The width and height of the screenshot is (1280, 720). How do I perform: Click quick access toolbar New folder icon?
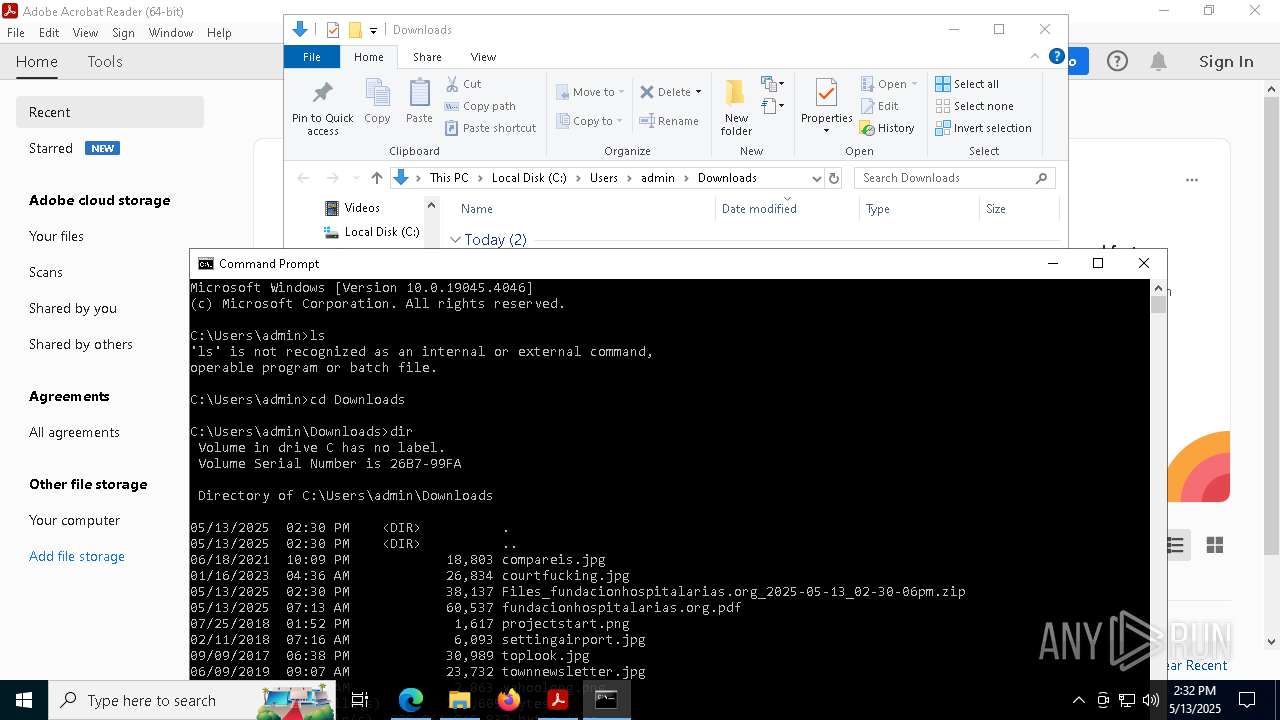click(355, 30)
